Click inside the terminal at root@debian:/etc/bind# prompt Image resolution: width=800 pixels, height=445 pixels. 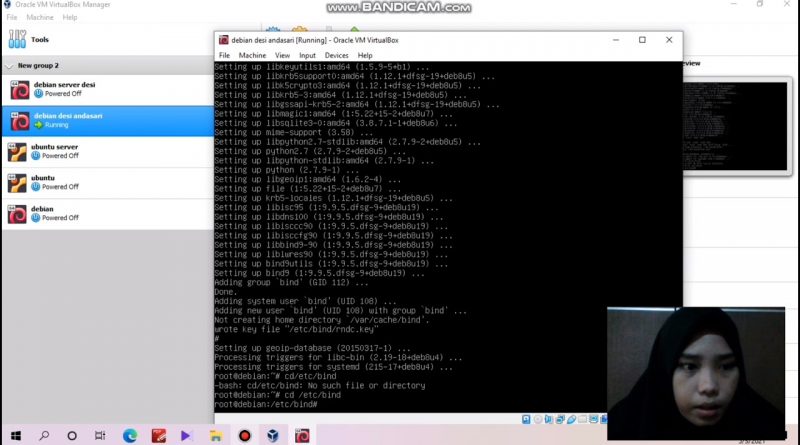click(x=265, y=404)
